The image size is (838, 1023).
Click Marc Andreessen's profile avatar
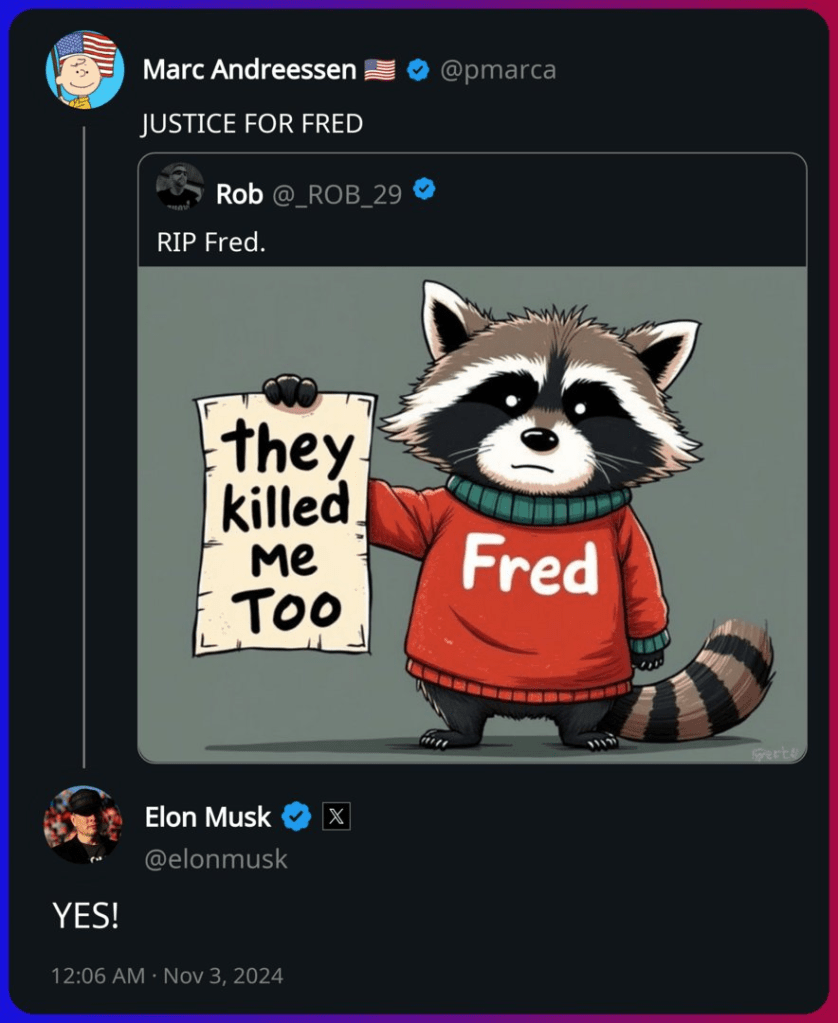pos(85,69)
